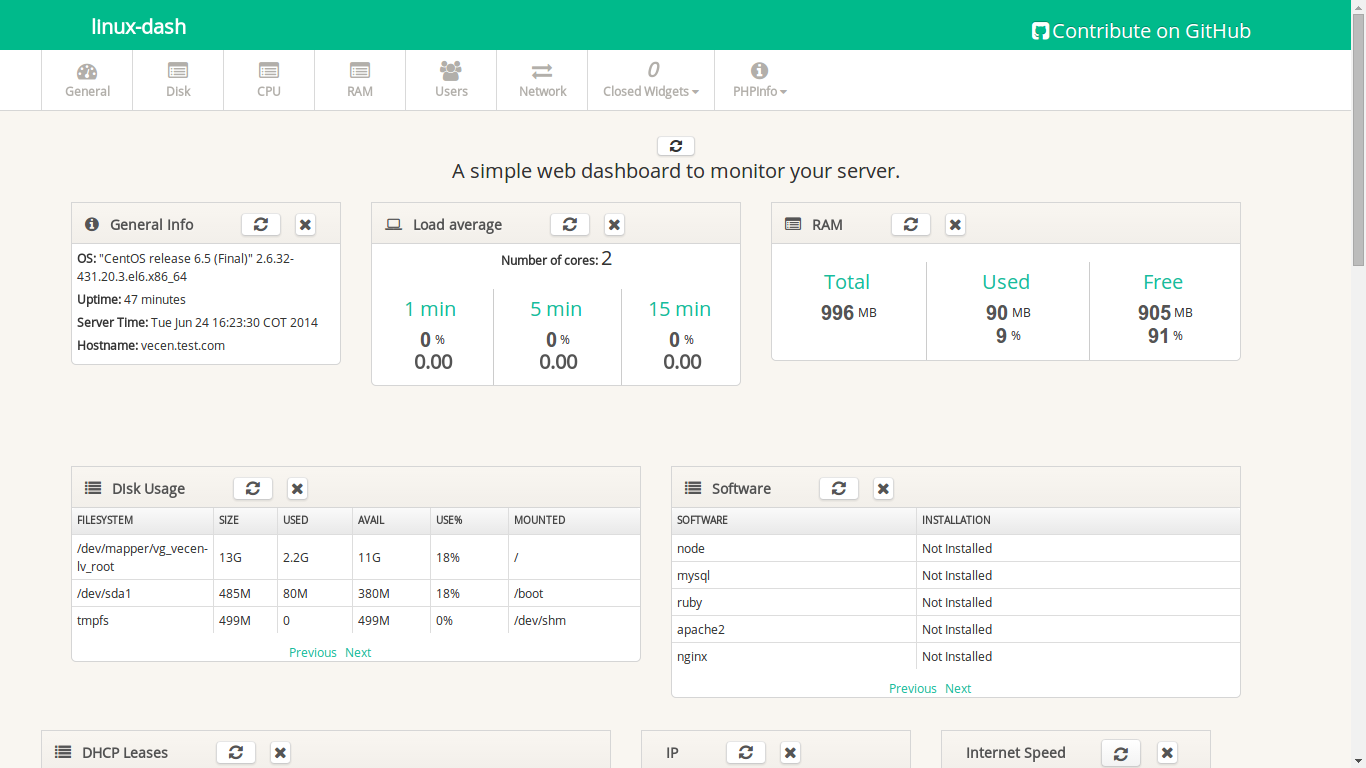Viewport: 1366px width, 768px height.
Task: Expand the PHPInfo dropdown menu
Action: [x=758, y=79]
